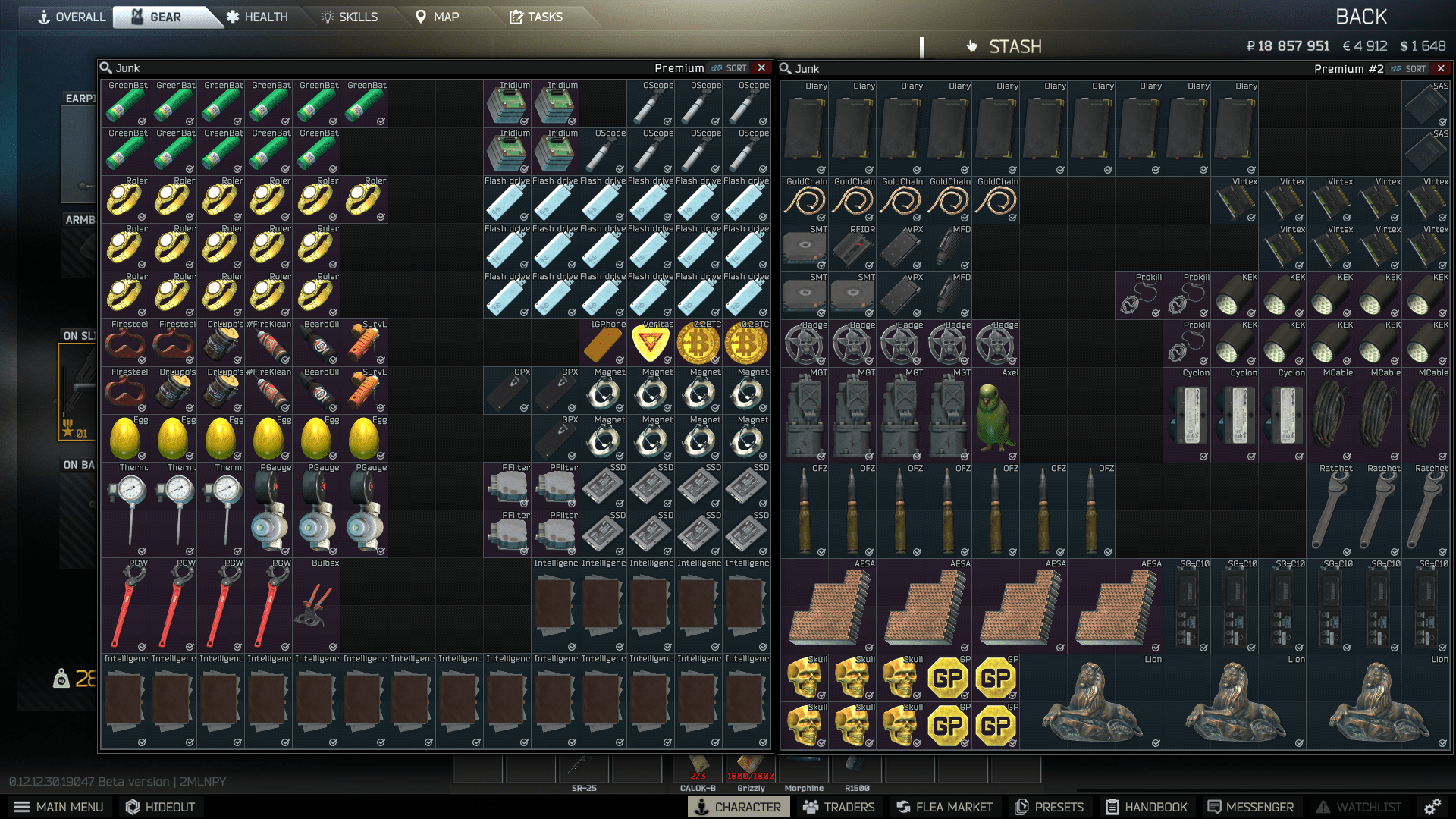This screenshot has width=1456, height=819.
Task: Close the Premium Junk container window
Action: (762, 68)
